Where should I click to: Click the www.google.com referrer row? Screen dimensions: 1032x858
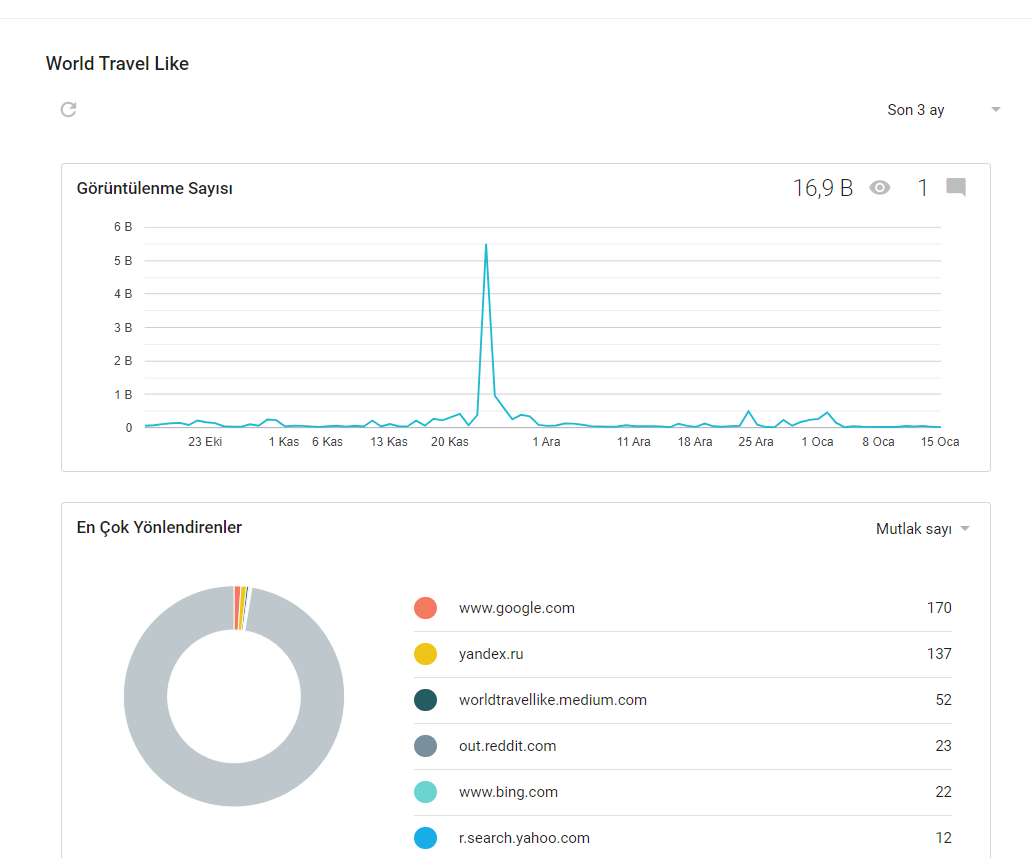point(683,608)
